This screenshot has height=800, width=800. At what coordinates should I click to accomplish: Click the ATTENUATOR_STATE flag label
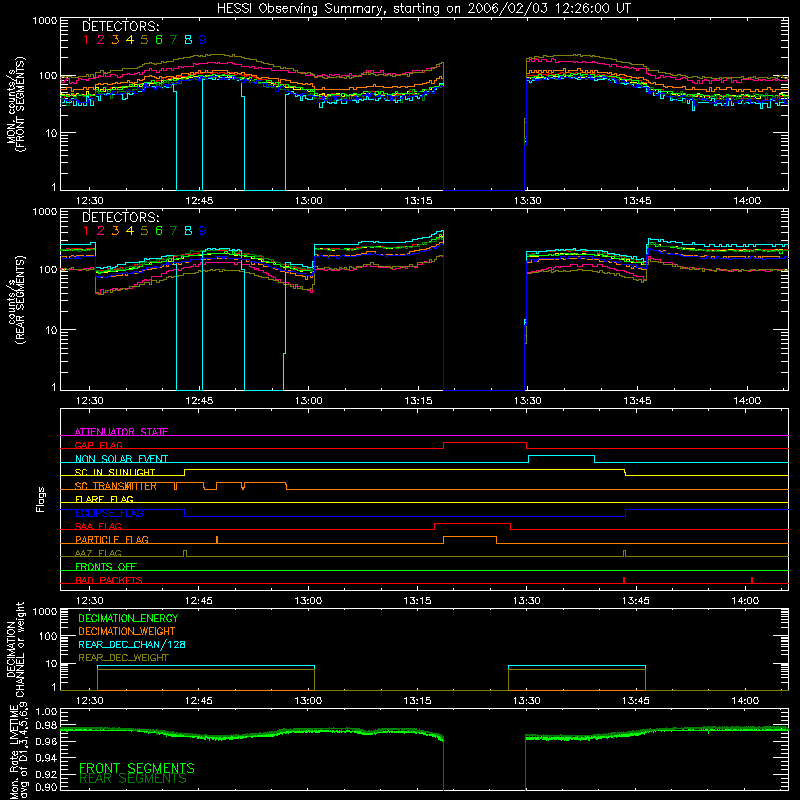(x=121, y=432)
